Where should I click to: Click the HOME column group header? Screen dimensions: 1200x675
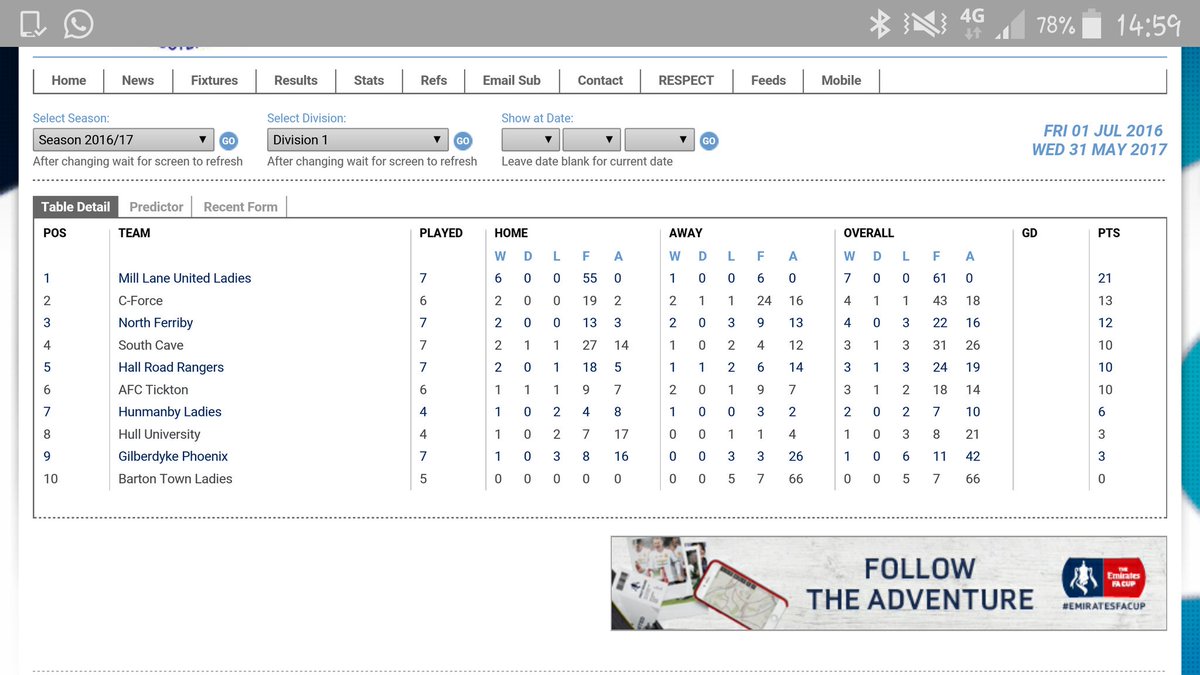pyautogui.click(x=511, y=233)
